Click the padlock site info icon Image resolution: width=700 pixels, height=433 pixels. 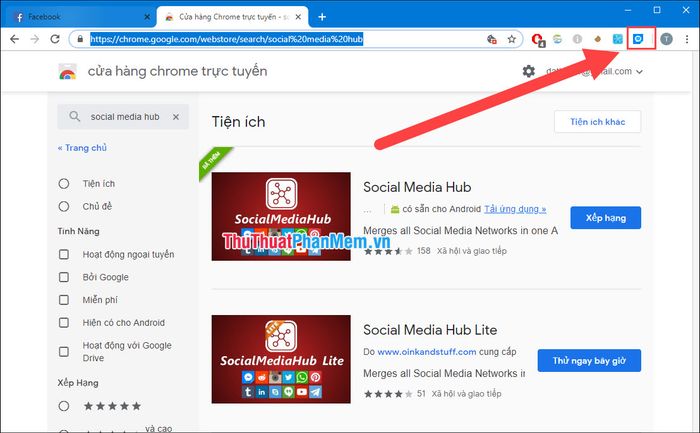[80, 39]
